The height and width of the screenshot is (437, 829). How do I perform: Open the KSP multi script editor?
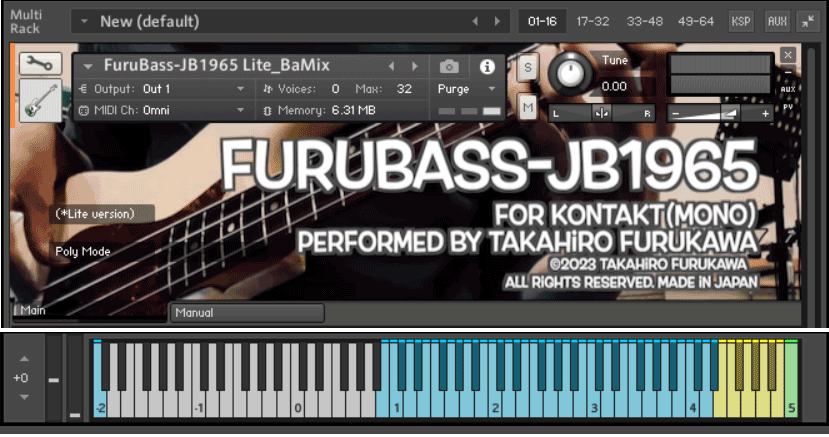coord(741,21)
